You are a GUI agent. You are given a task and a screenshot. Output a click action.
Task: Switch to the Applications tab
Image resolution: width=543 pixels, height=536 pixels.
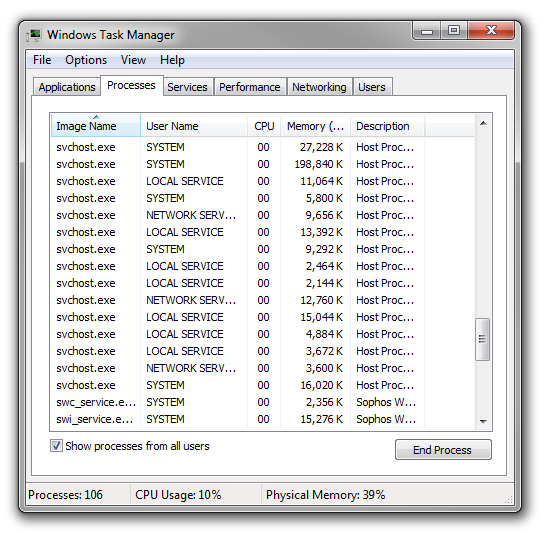coord(67,87)
